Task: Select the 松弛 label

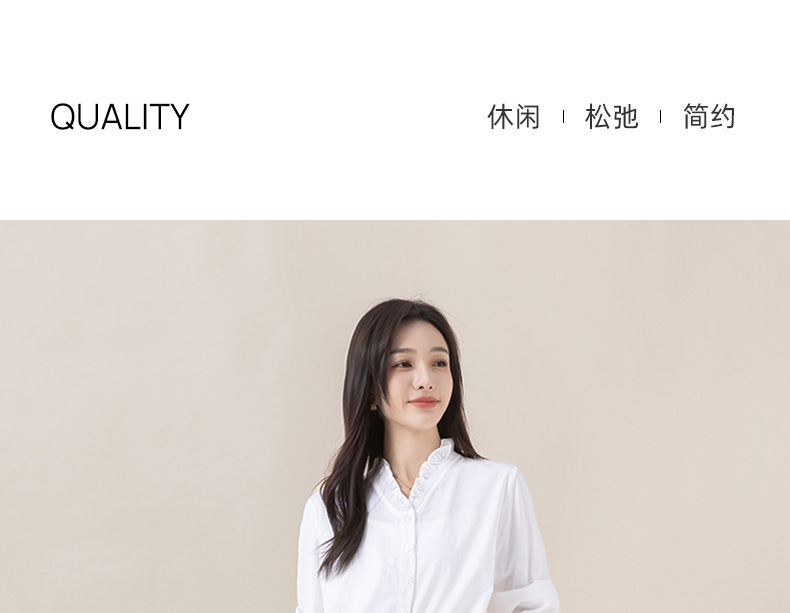Action: coord(611,116)
